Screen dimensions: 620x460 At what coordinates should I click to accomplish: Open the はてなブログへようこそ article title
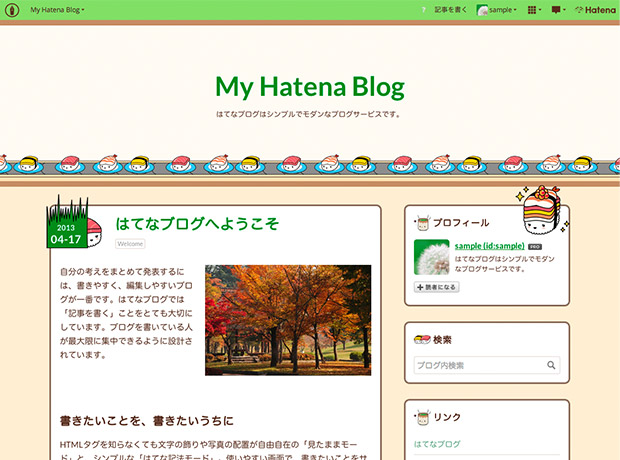point(197,223)
